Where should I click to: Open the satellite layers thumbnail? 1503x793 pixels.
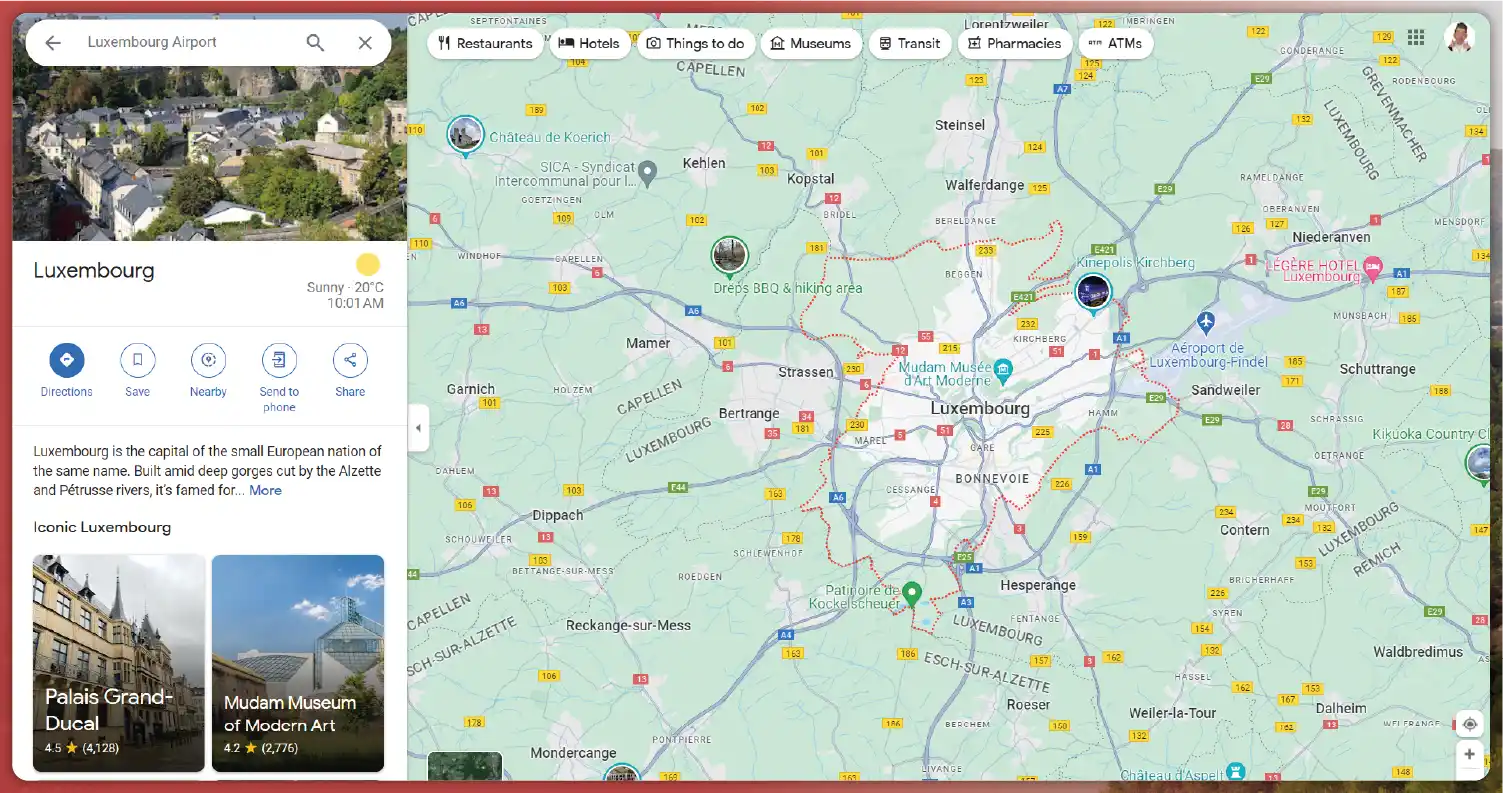point(465,766)
